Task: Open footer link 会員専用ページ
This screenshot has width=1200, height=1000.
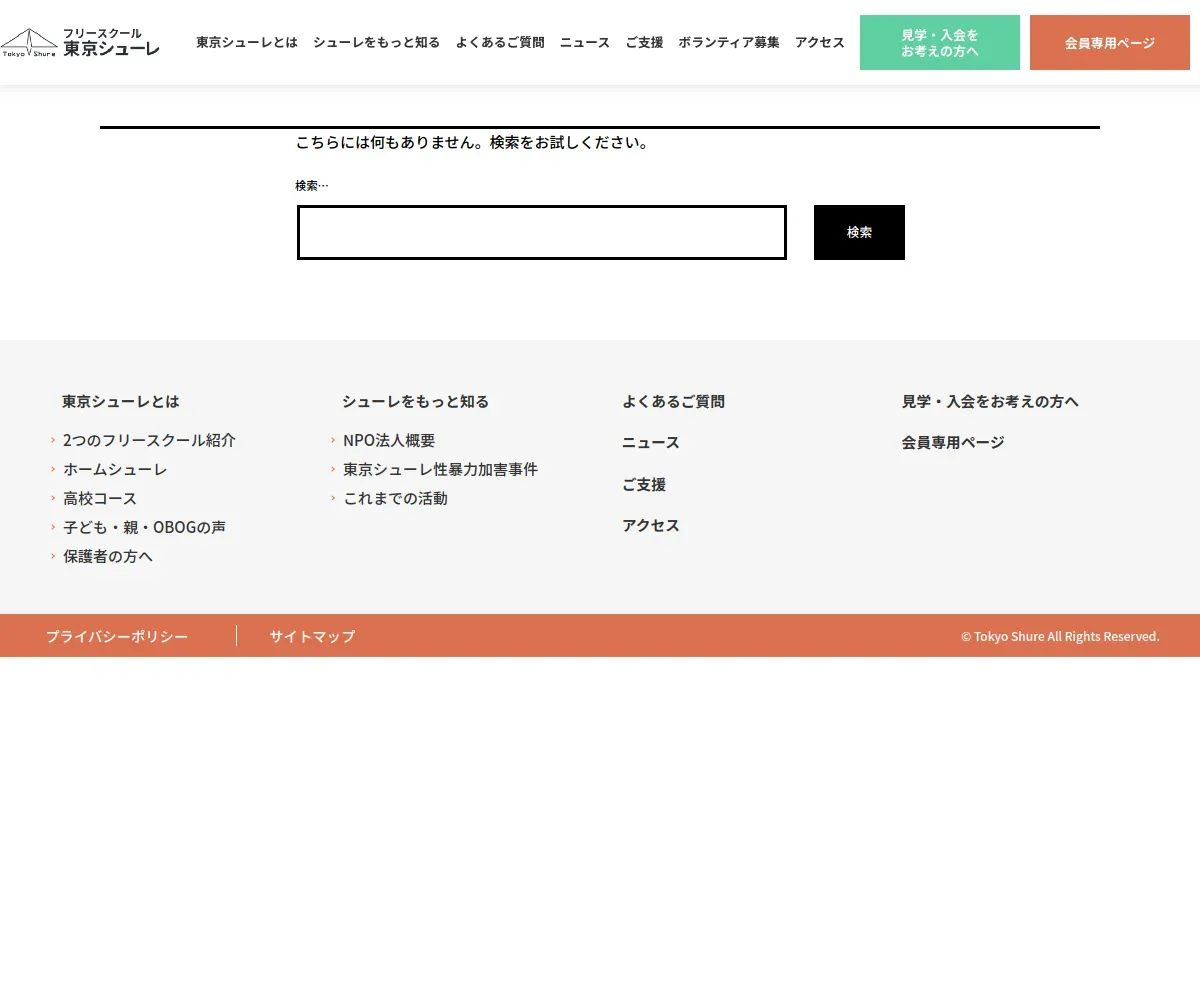Action: click(x=953, y=442)
